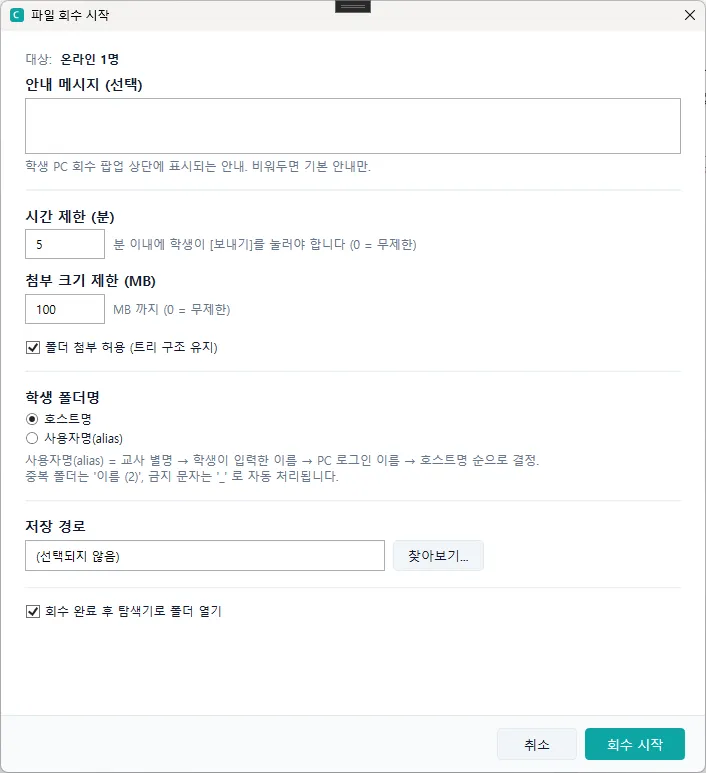Click into the 안내 메시지 text box
The image size is (706, 773).
353,126
